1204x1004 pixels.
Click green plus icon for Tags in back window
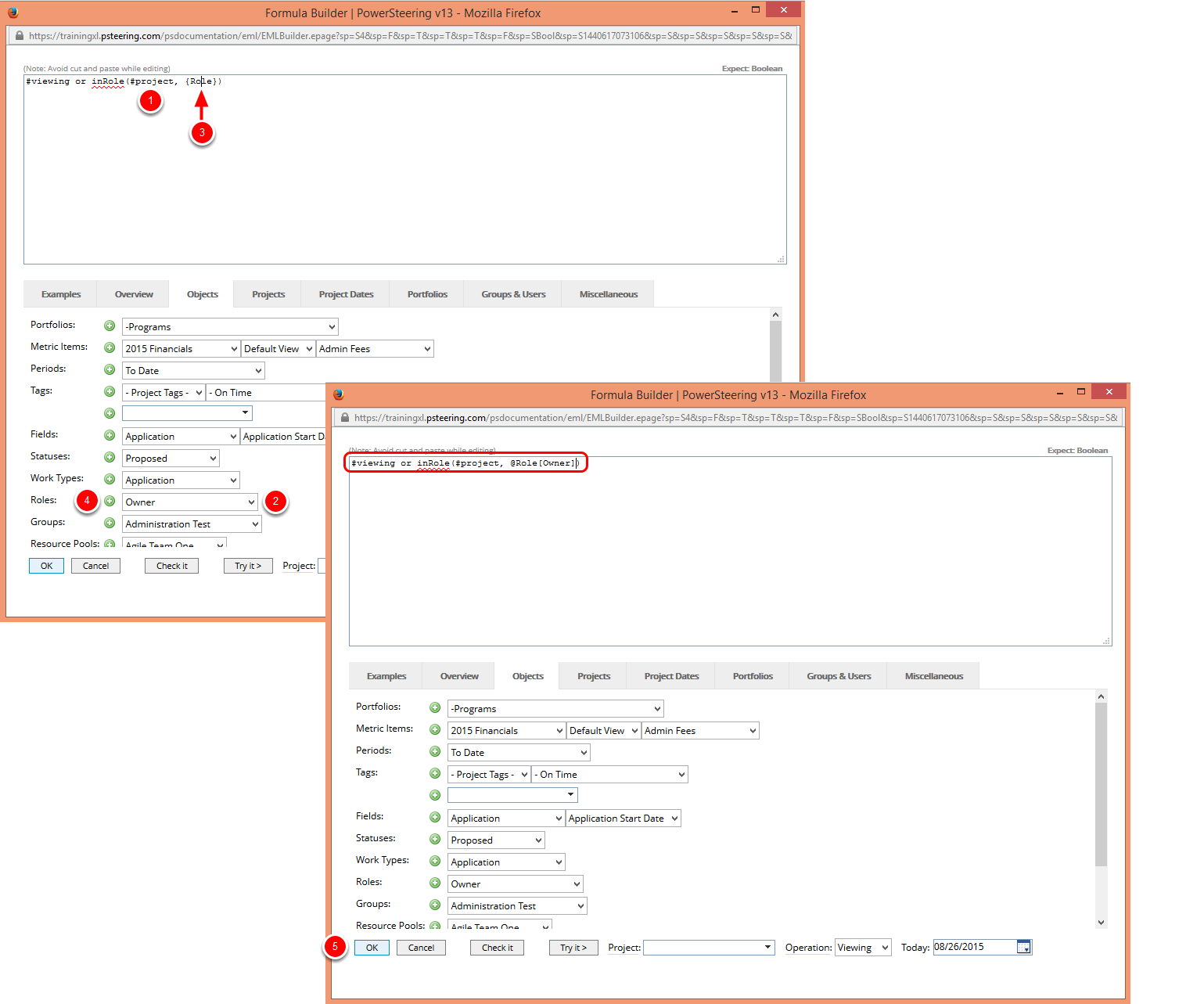(110, 391)
